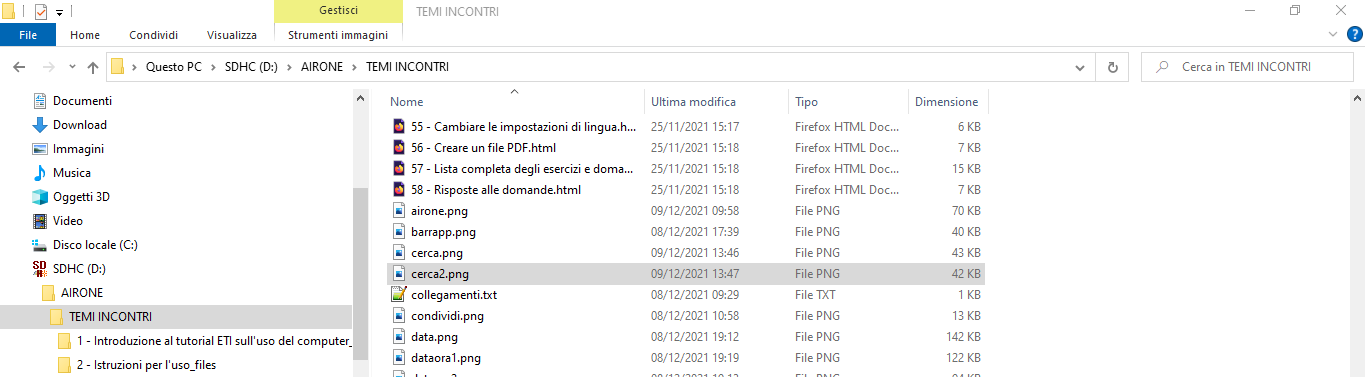Select collegamenti.txt text file
The image size is (1365, 377).
click(x=453, y=295)
